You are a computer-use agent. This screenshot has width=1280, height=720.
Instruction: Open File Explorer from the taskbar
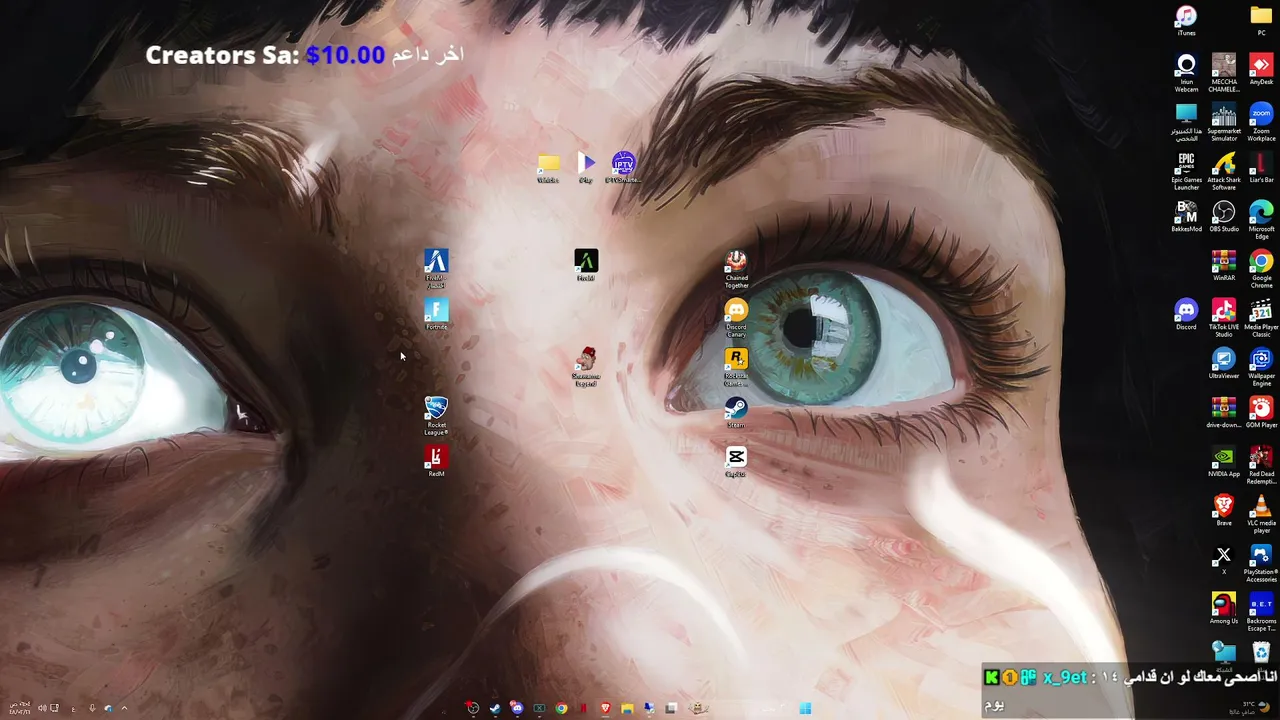coord(627,709)
